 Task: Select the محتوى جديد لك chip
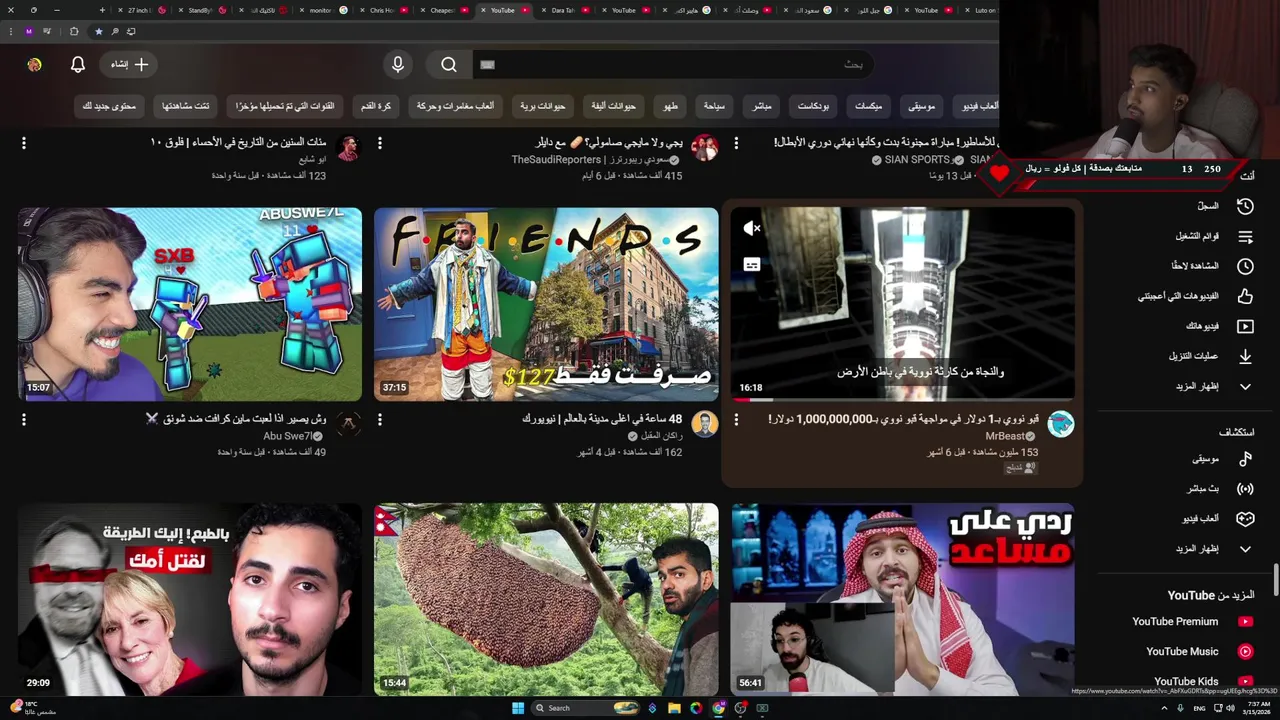click(x=109, y=105)
